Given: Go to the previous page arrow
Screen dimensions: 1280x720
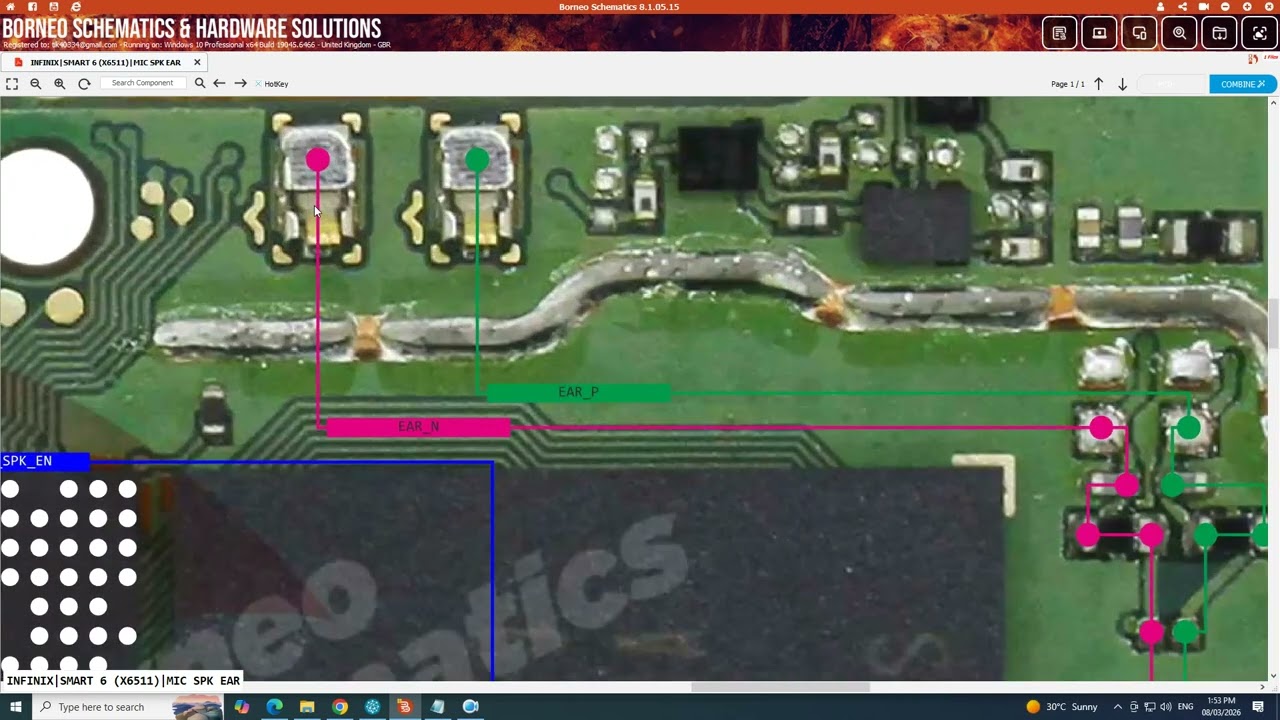Looking at the screenshot, I should 1098,84.
